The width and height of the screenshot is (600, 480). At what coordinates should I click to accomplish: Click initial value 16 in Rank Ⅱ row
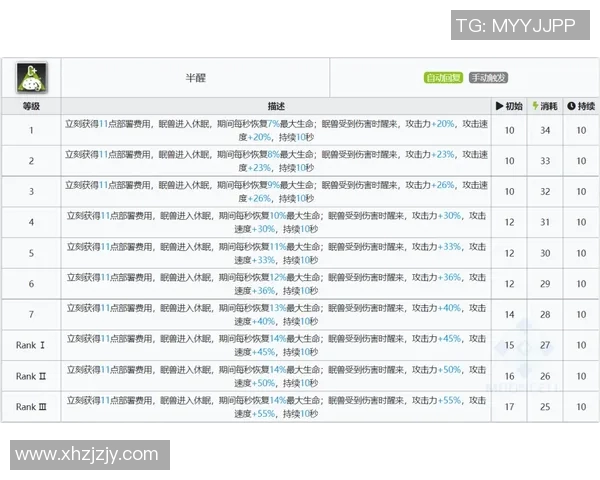pos(509,376)
